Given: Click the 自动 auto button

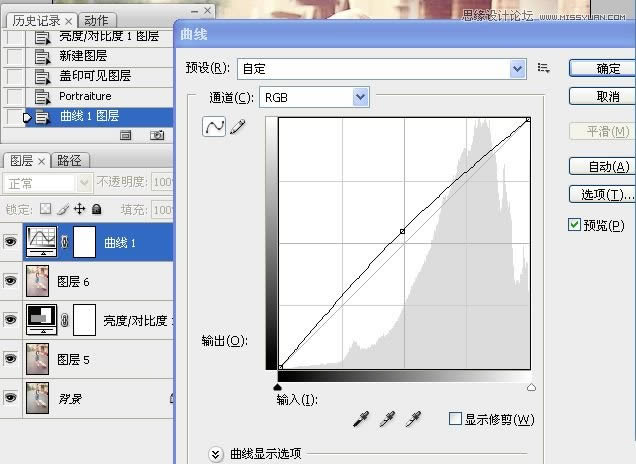Looking at the screenshot, I should (x=601, y=166).
